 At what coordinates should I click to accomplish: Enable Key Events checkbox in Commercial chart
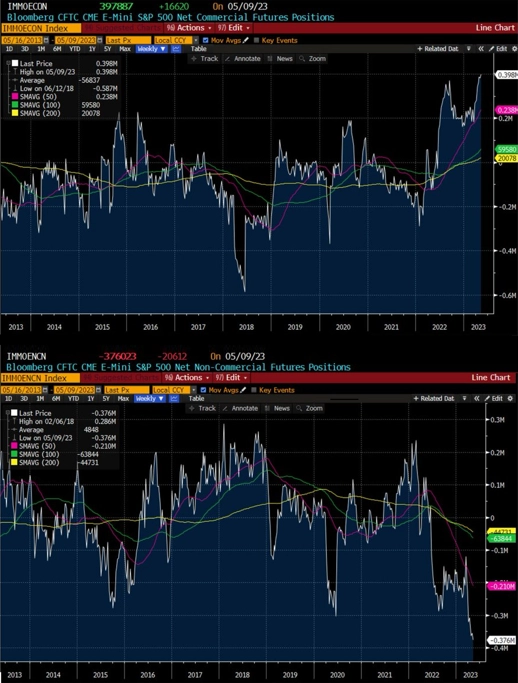click(256, 41)
